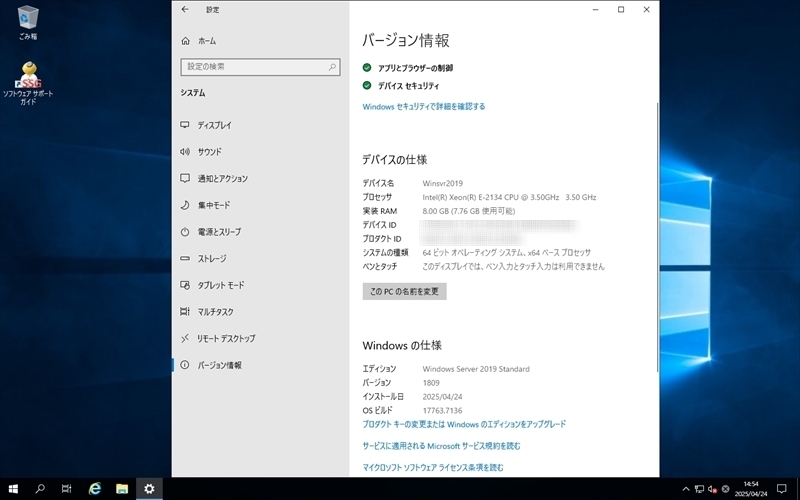The height and width of the screenshot is (500, 800).
Task: Click device name Winsvr2019 text
Action: pyautogui.click(x=442, y=183)
